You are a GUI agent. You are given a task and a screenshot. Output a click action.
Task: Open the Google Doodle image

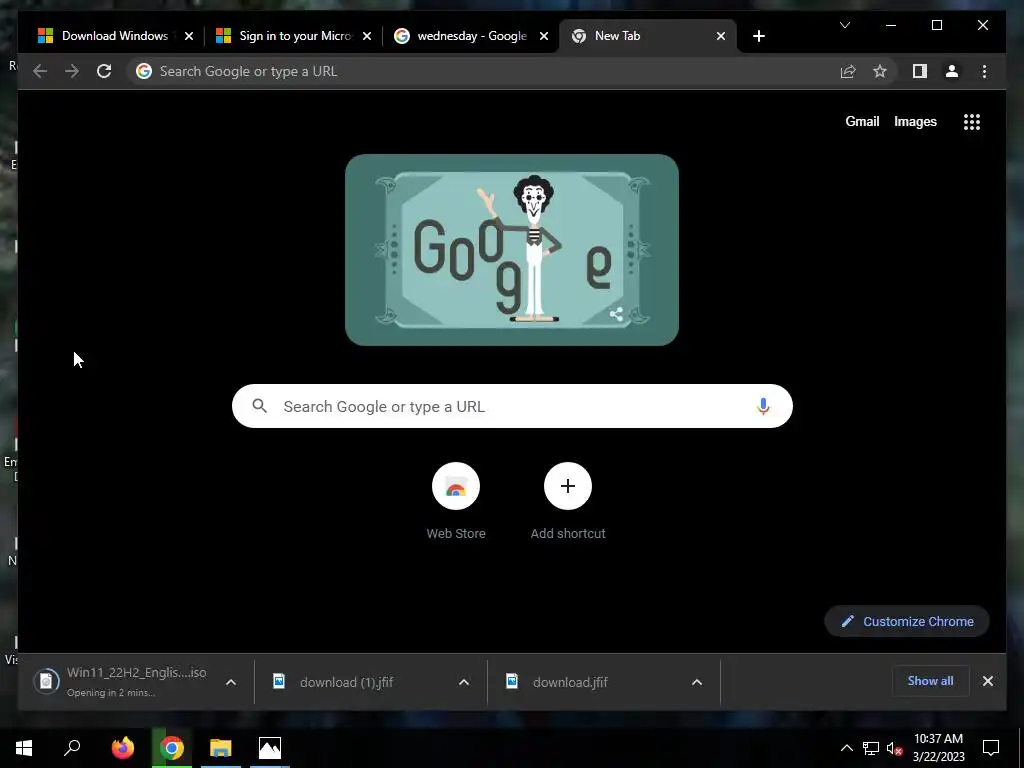coord(511,249)
